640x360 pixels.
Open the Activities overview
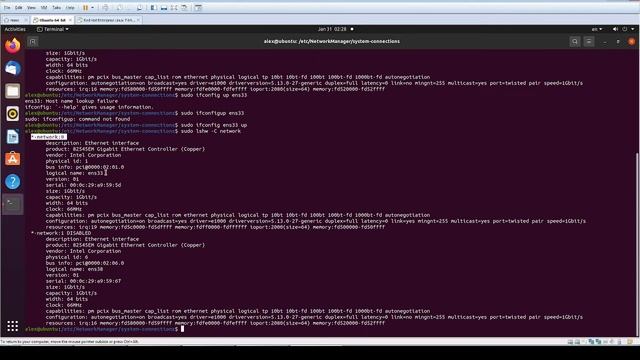[15, 29]
